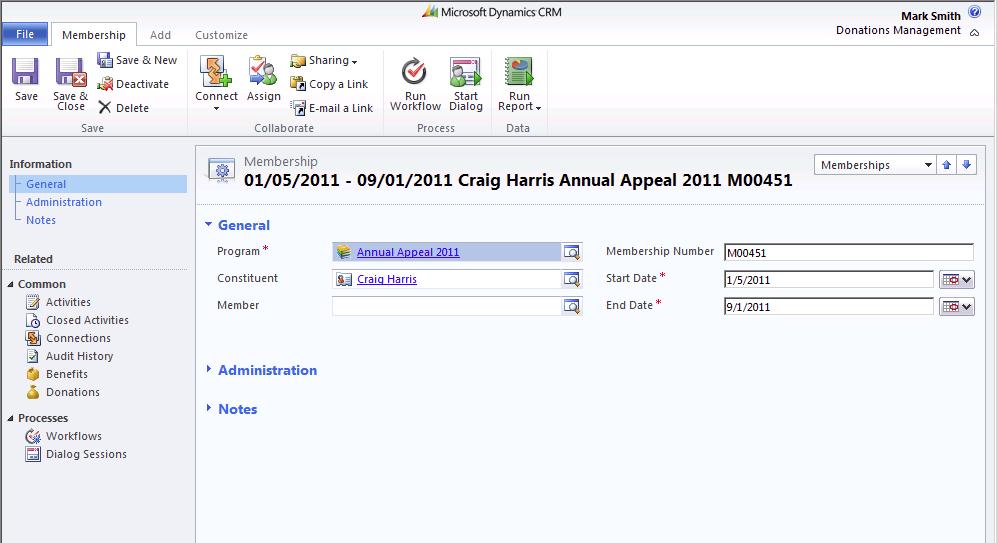Select the Membership ribbon tab
997x543 pixels.
coord(93,35)
